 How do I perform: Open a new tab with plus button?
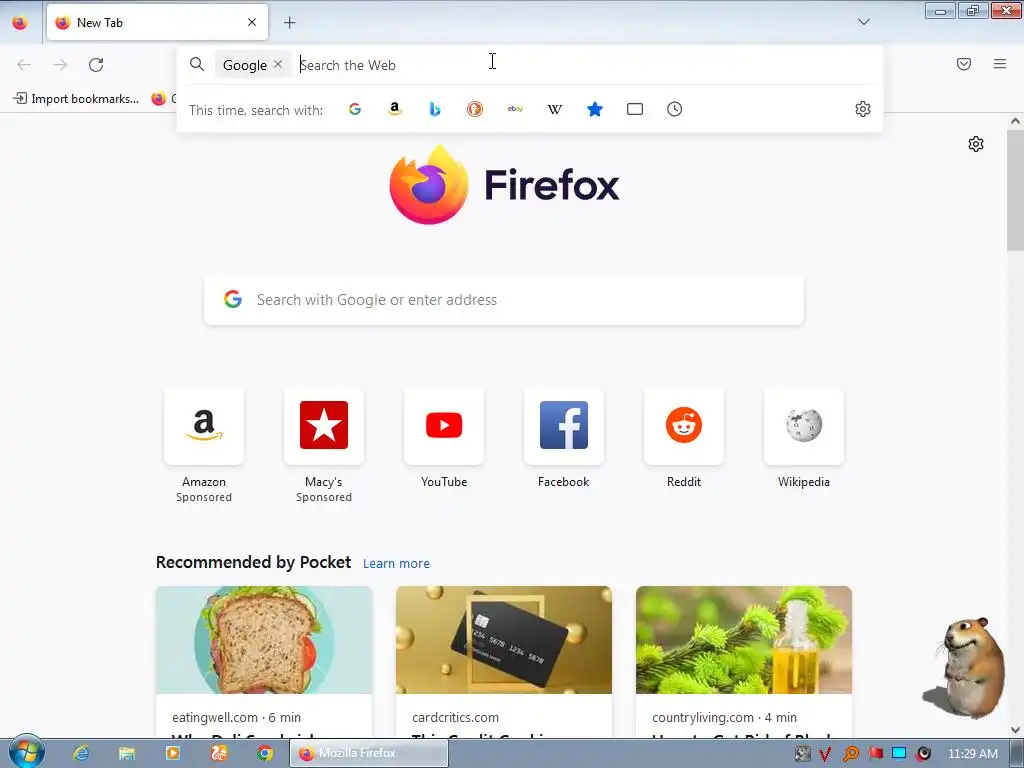289,22
